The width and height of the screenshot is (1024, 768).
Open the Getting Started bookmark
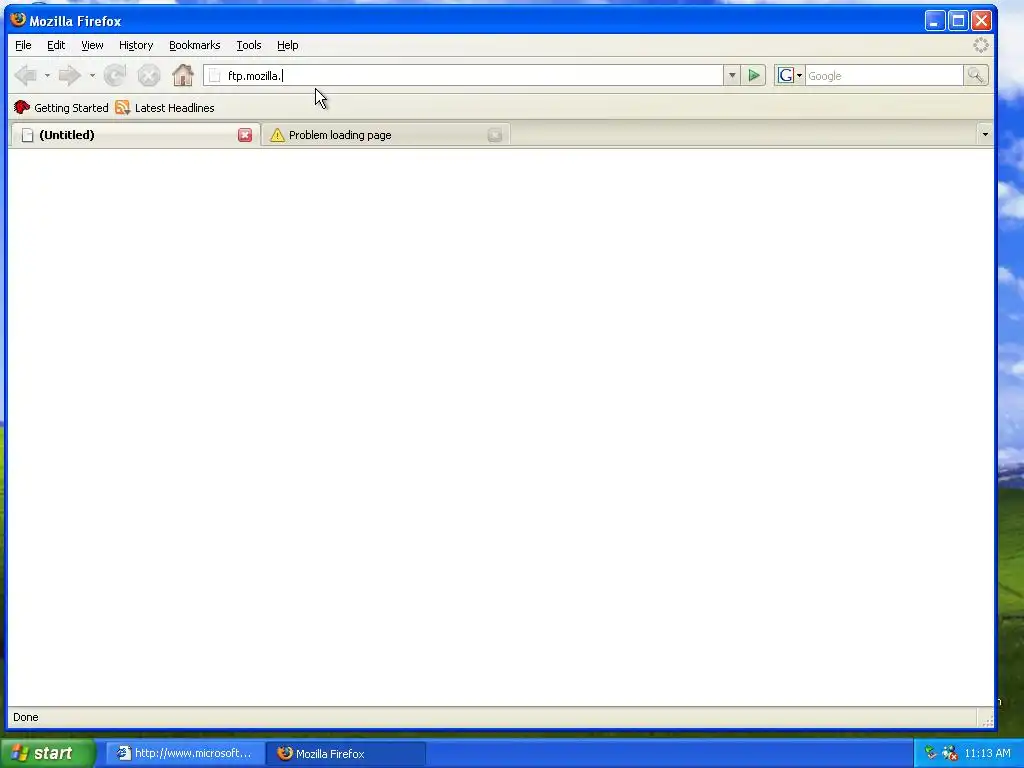point(61,108)
